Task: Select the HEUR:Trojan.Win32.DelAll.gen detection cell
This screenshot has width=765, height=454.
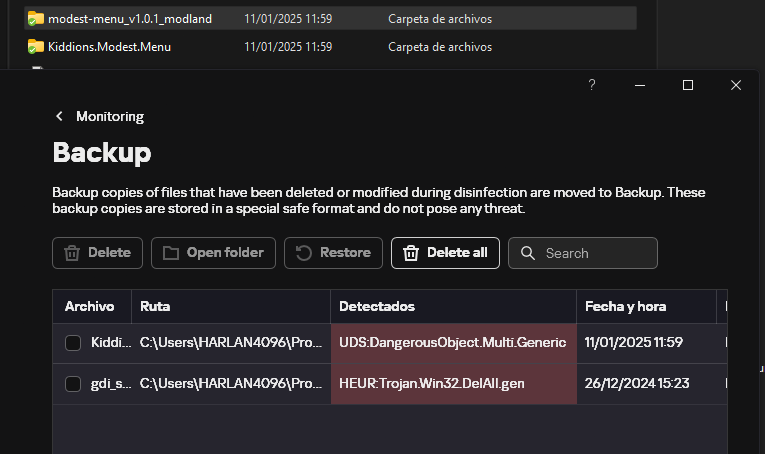Action: click(x=453, y=384)
